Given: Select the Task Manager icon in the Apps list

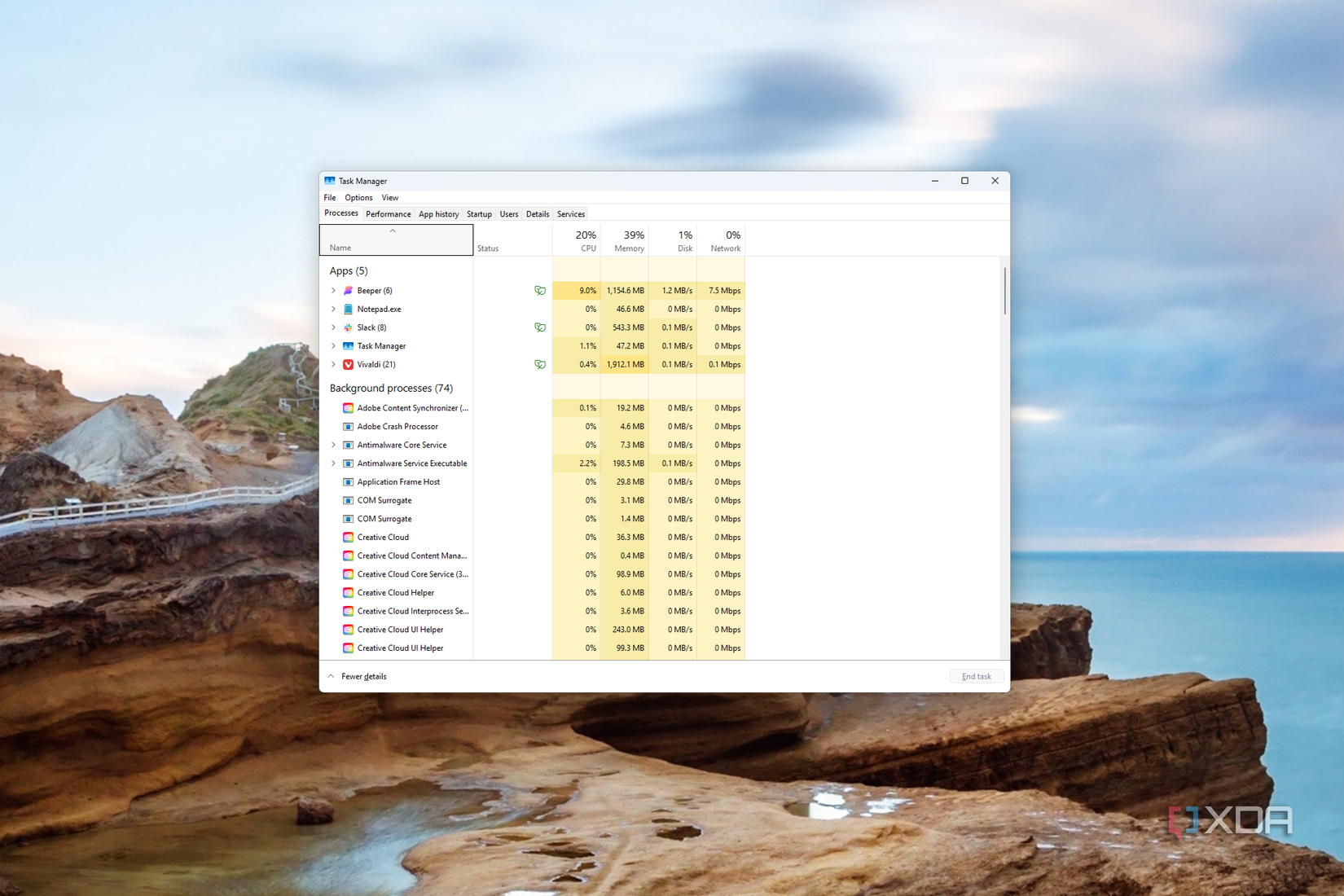Looking at the screenshot, I should [349, 345].
